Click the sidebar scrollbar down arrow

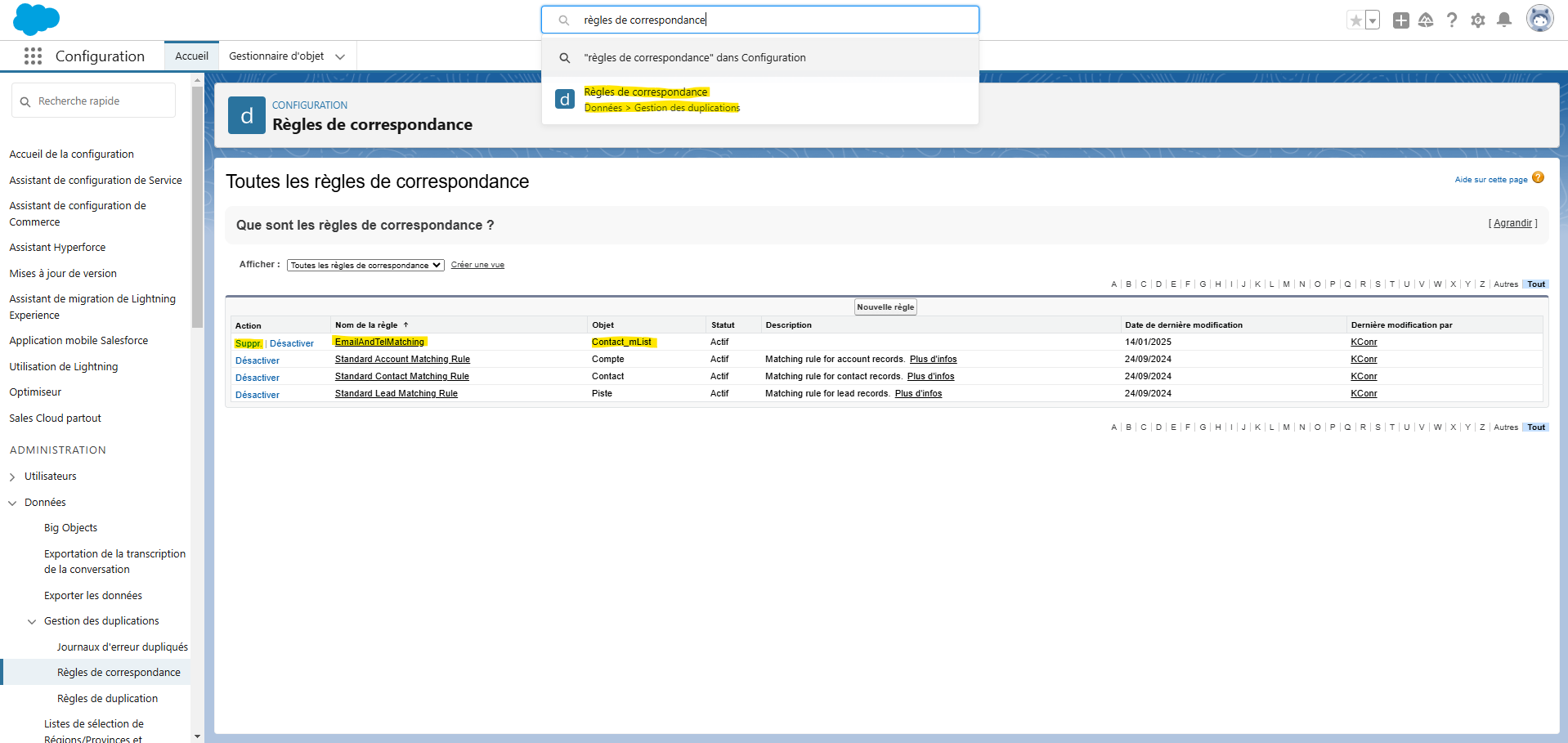click(x=197, y=736)
